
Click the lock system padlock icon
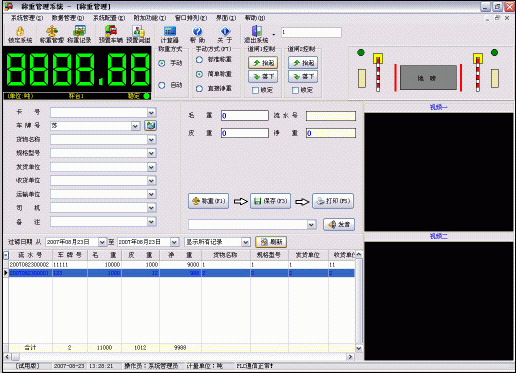(20, 32)
